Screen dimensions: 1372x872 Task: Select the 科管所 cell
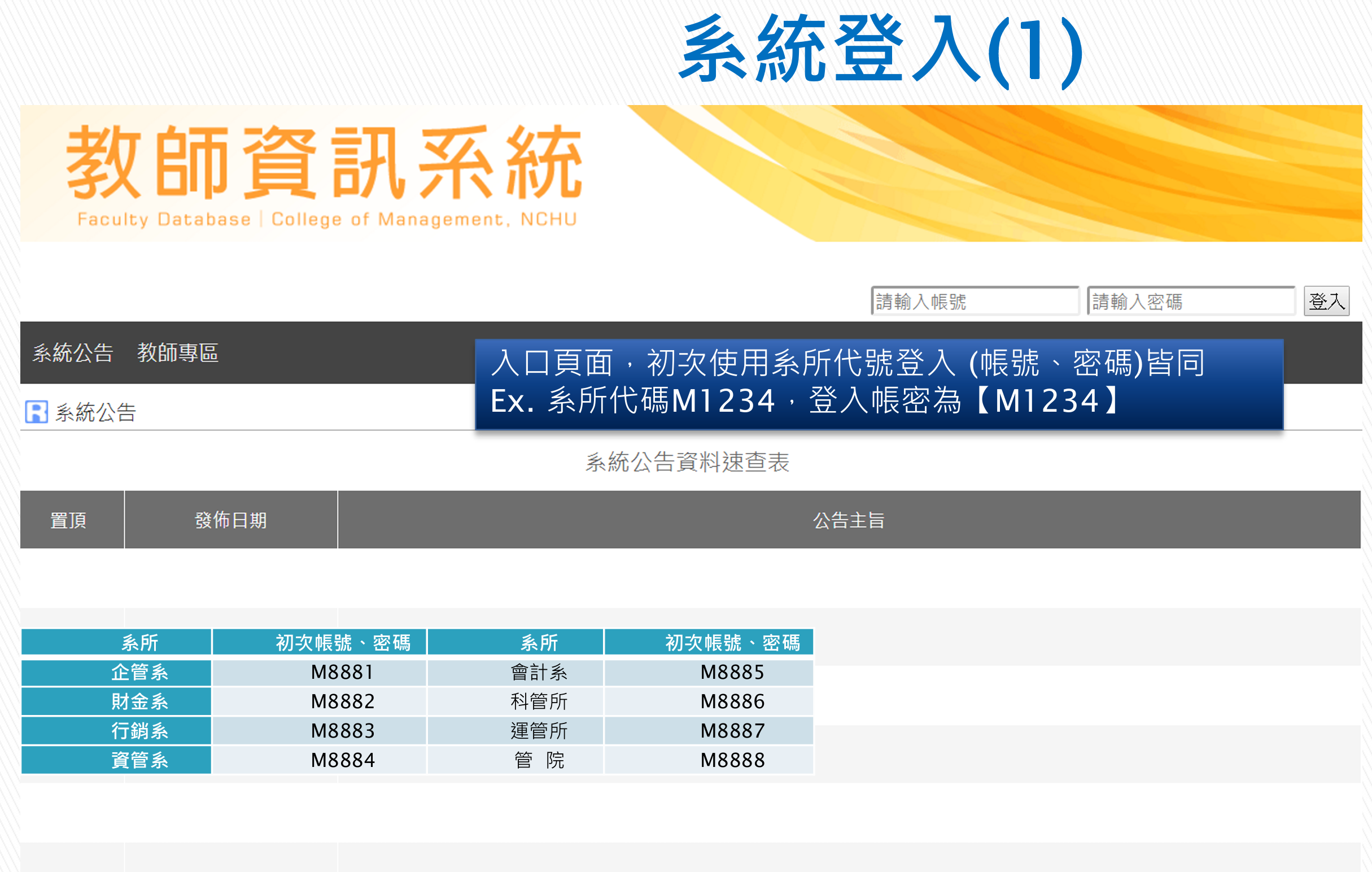515,701
